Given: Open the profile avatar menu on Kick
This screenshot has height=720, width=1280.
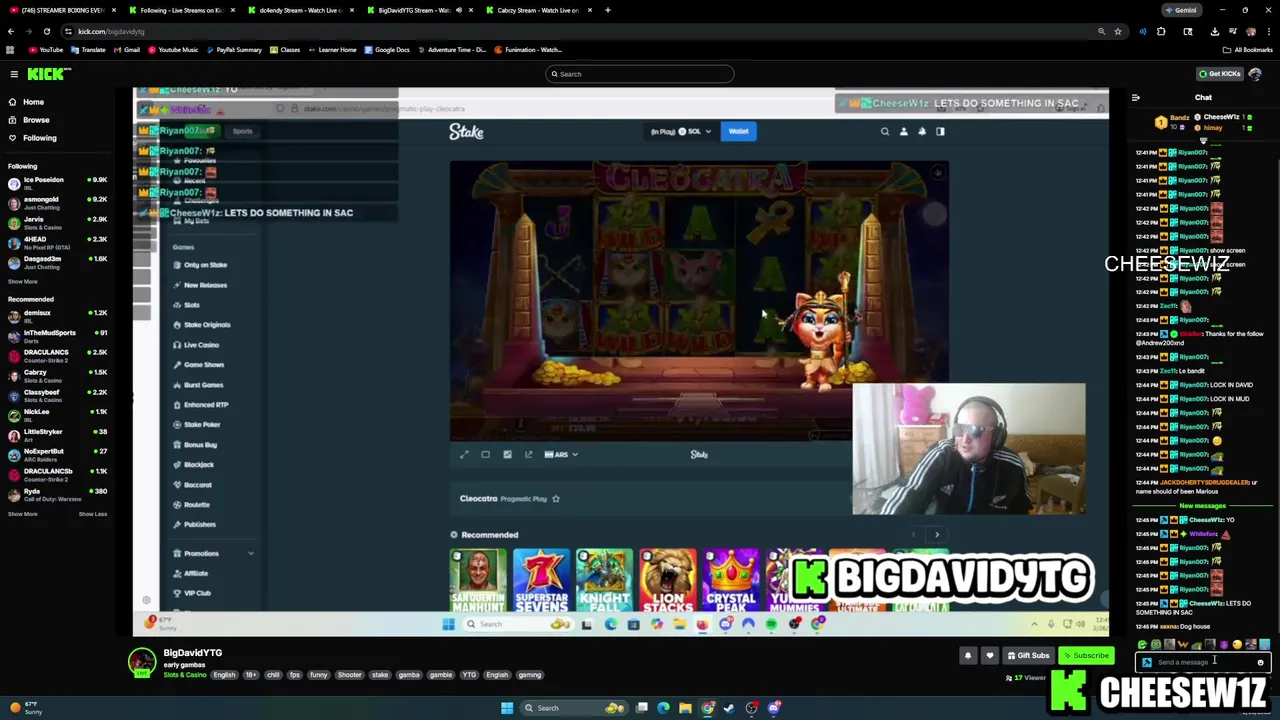Looking at the screenshot, I should click(x=1255, y=74).
